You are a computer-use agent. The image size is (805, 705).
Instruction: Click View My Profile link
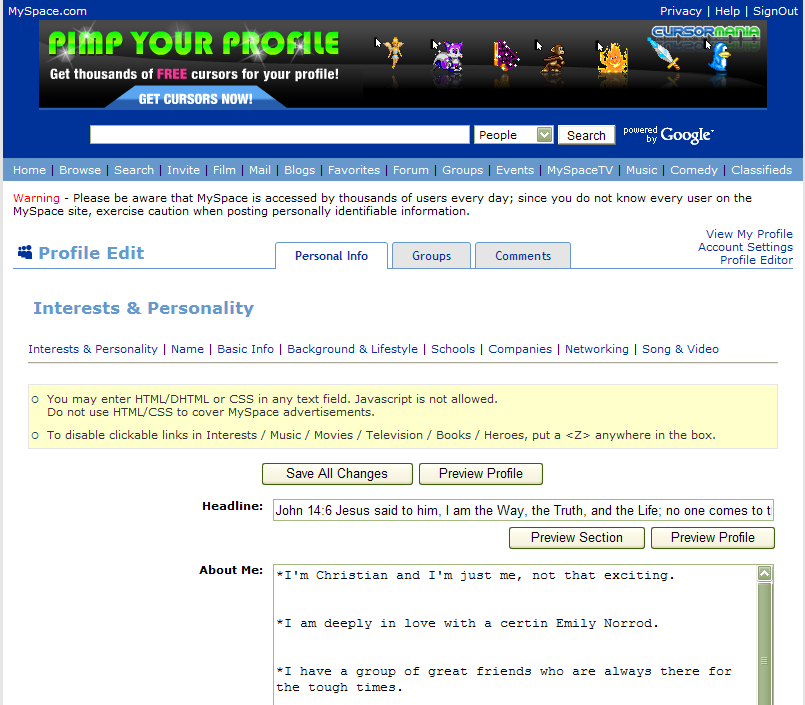click(x=749, y=233)
